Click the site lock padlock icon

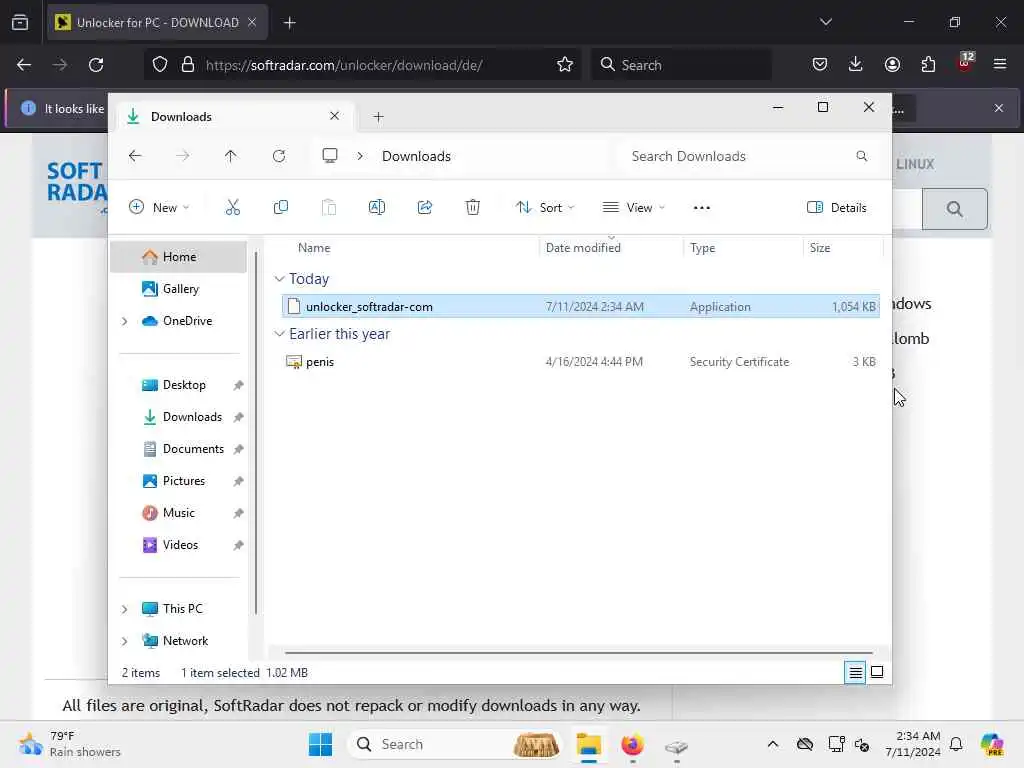coord(188,65)
